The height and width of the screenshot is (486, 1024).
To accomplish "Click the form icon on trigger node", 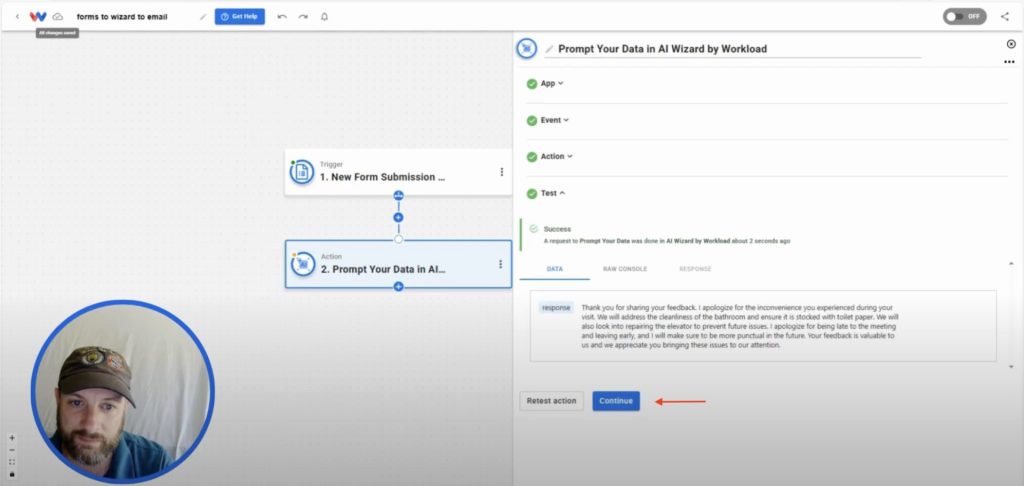I will tap(302, 172).
